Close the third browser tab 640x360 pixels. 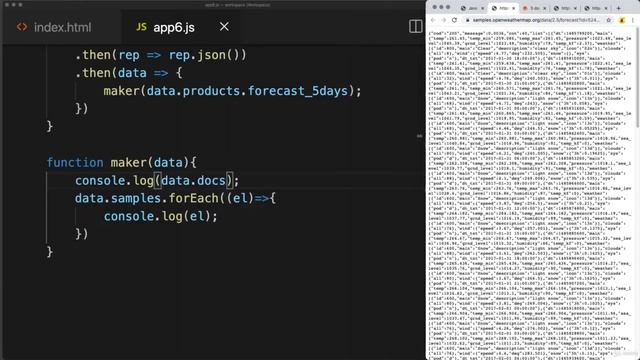click(x=544, y=8)
